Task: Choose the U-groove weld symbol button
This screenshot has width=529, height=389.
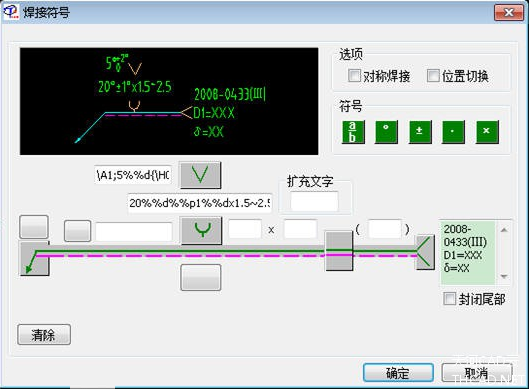Action: point(201,230)
